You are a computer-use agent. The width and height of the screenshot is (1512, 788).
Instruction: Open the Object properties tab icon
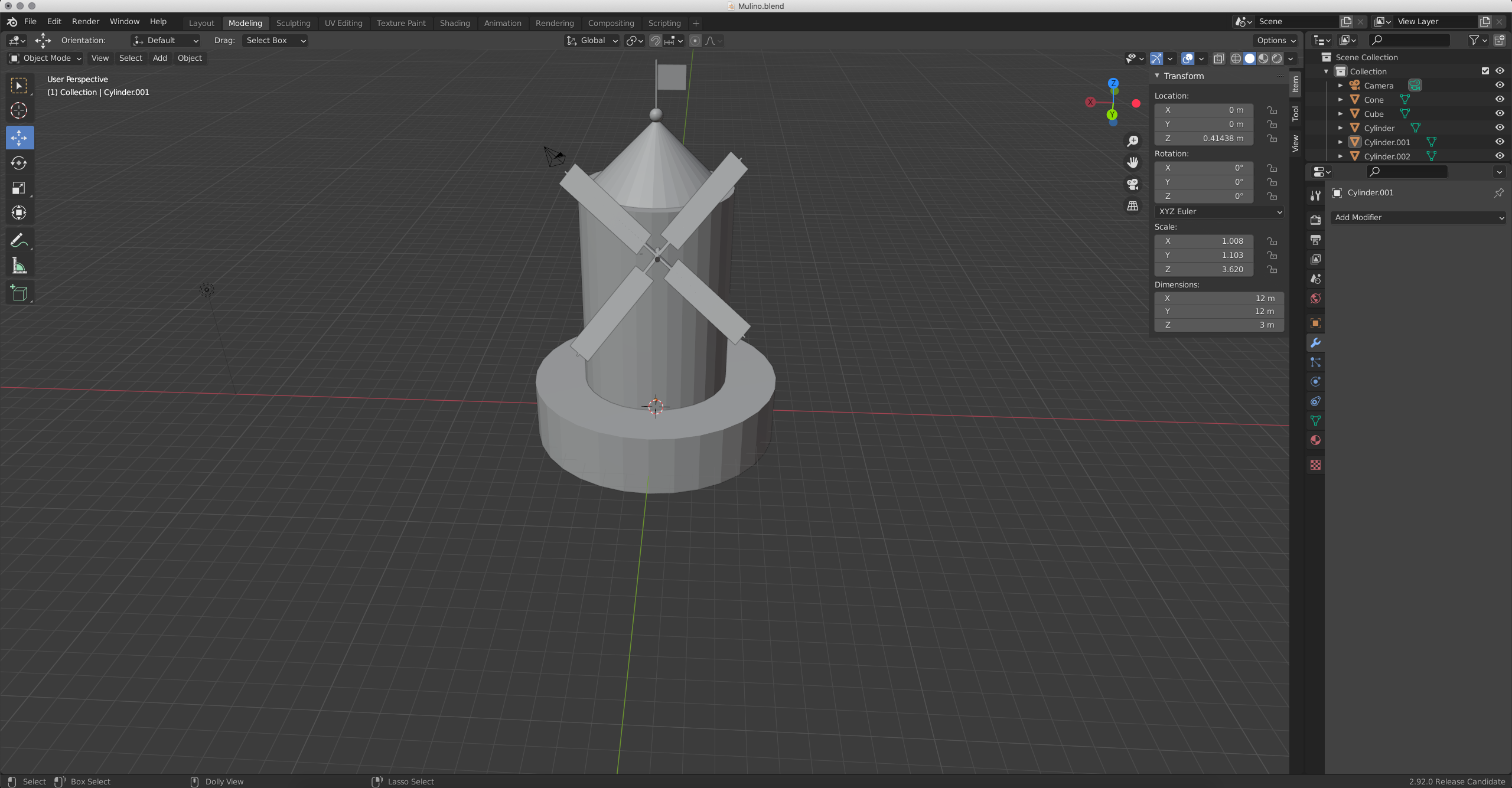[1315, 323]
